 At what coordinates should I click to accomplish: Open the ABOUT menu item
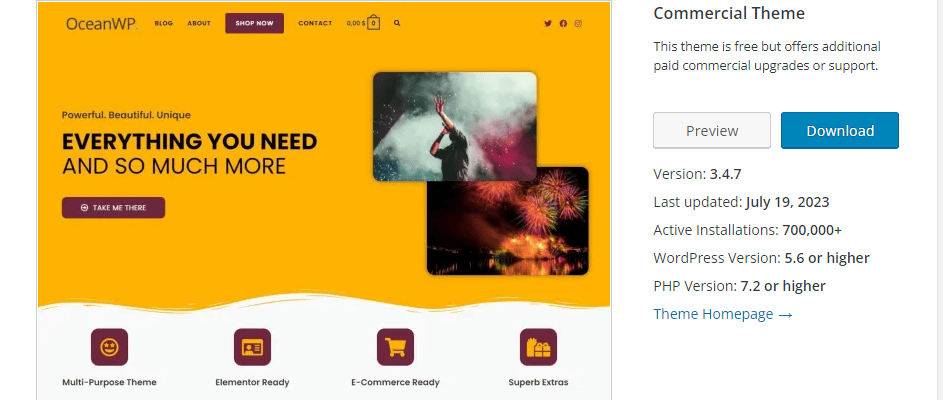tap(199, 23)
